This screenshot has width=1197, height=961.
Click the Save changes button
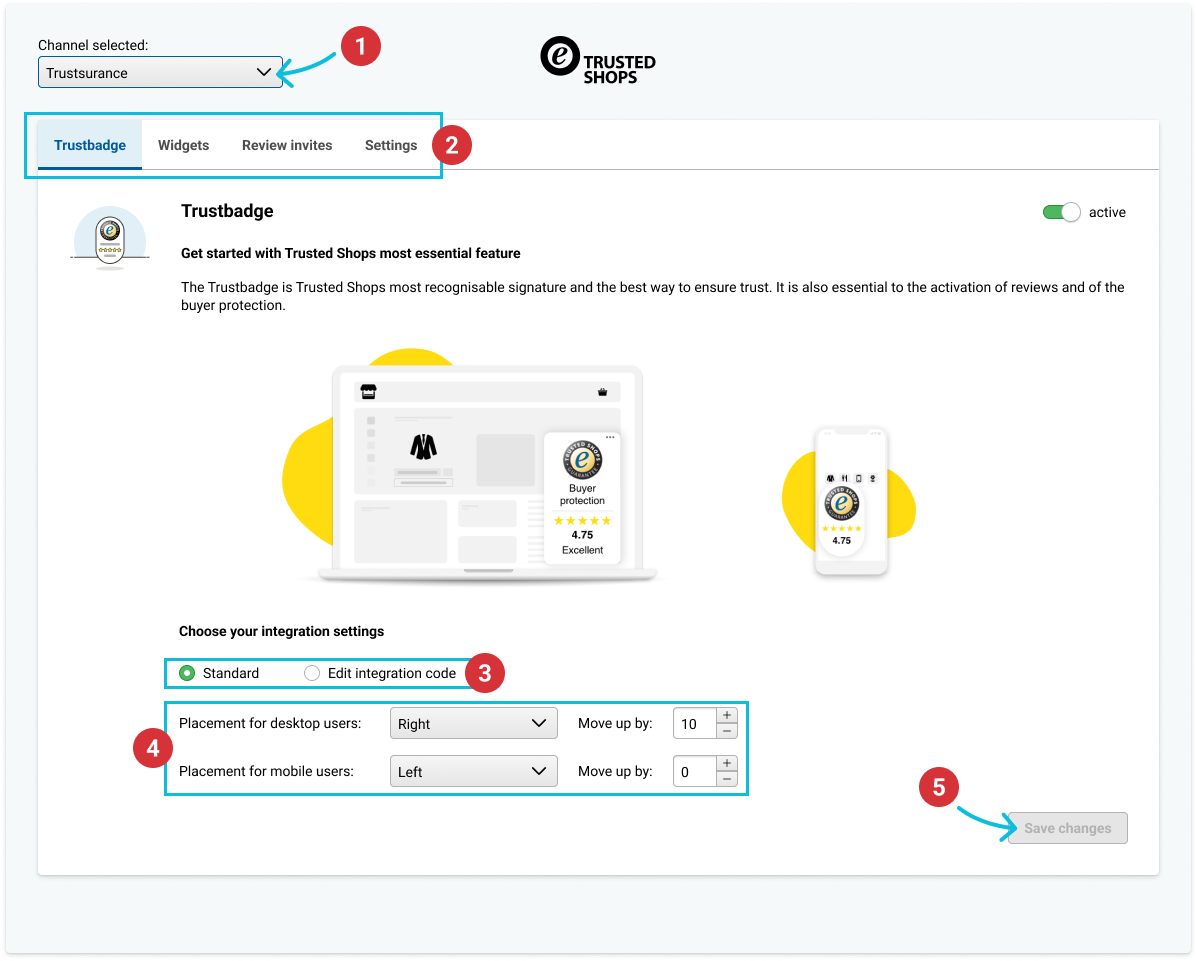[1068, 829]
